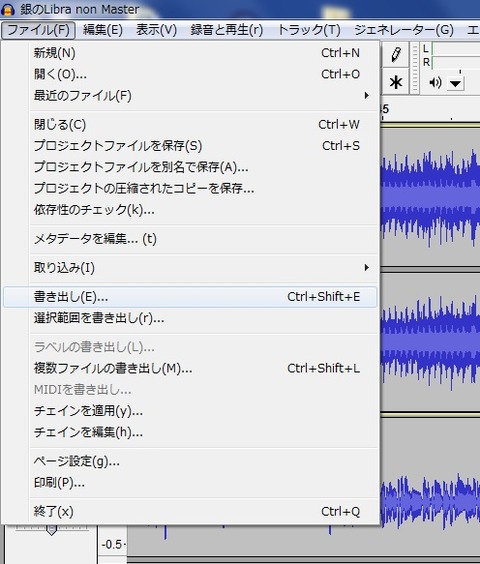This screenshot has height=564, width=480.
Task: Choose チェインを編集(h)...
Action: 190,432
